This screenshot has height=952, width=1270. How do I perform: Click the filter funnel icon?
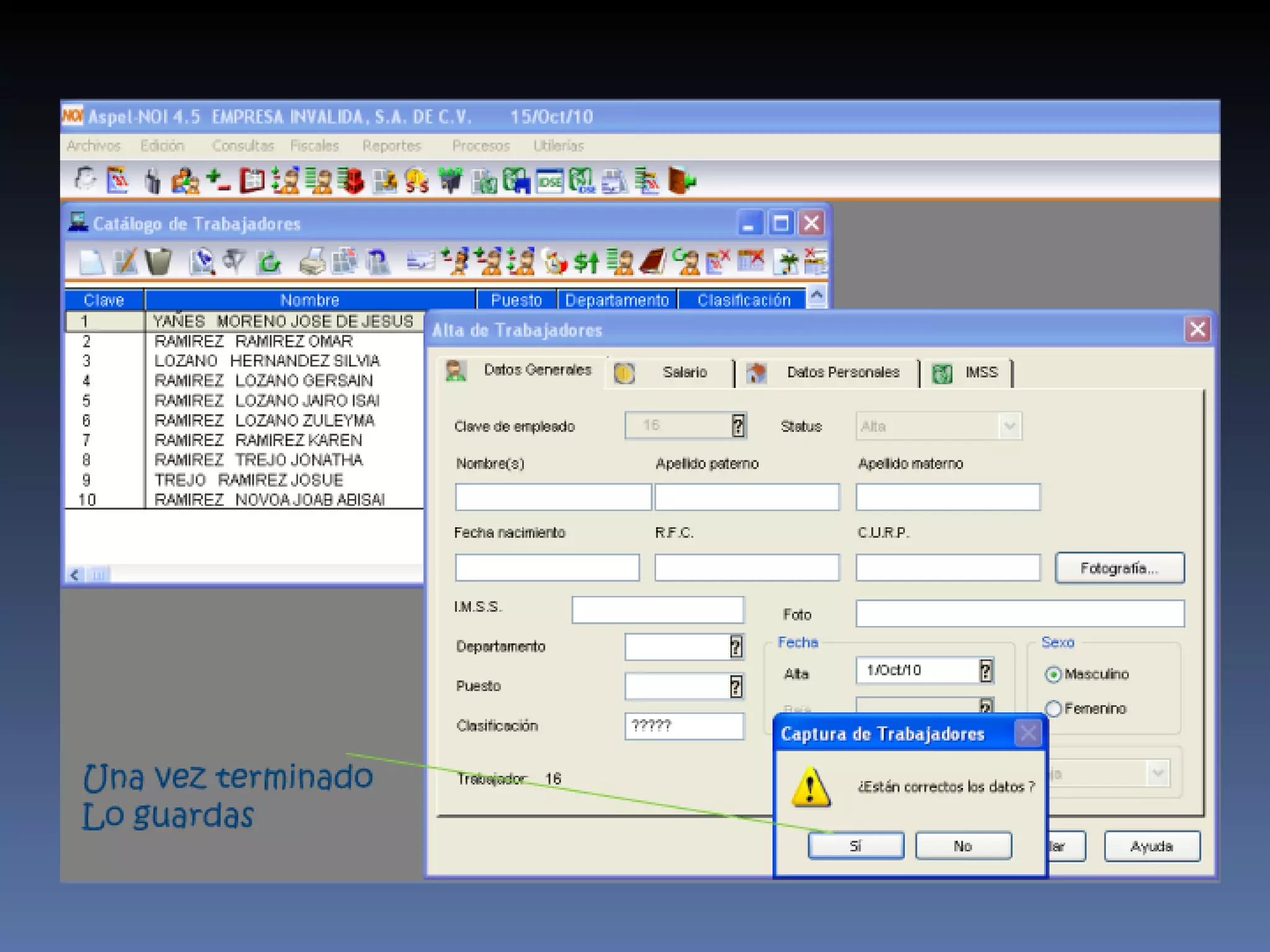(234, 262)
